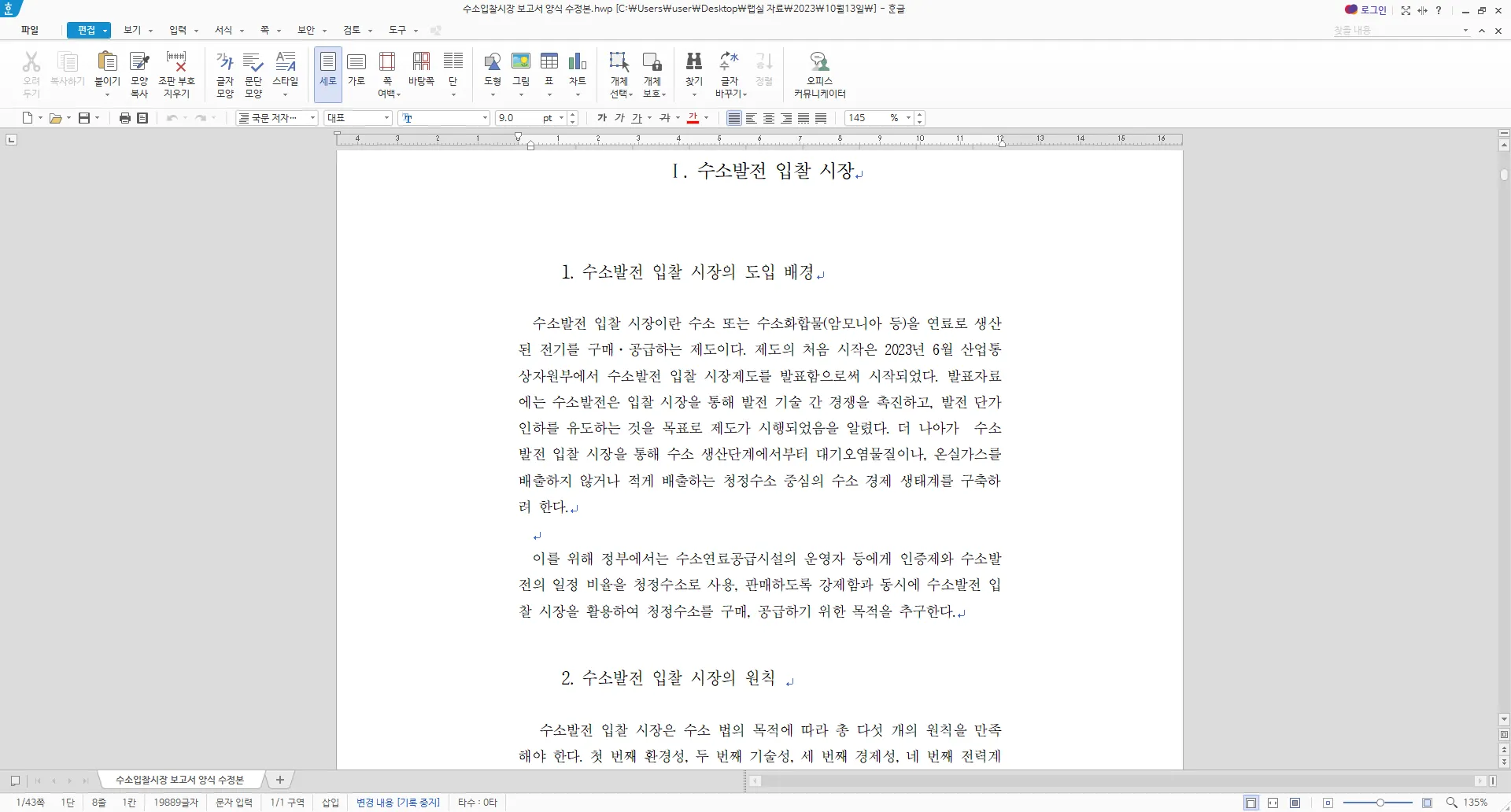1511x812 pixels.
Task: Open the 입력 menu
Action: [178, 30]
